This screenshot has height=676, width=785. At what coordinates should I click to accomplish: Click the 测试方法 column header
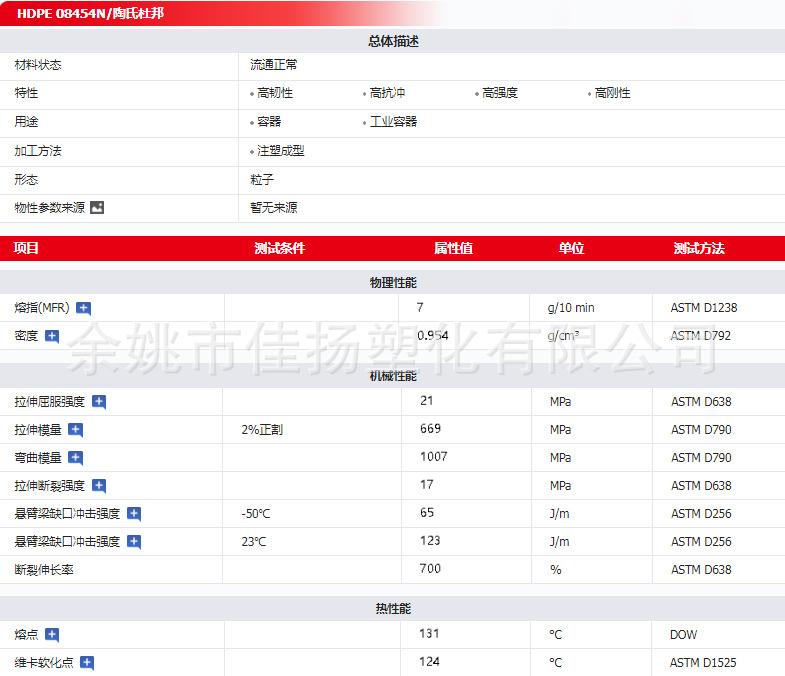pos(698,248)
